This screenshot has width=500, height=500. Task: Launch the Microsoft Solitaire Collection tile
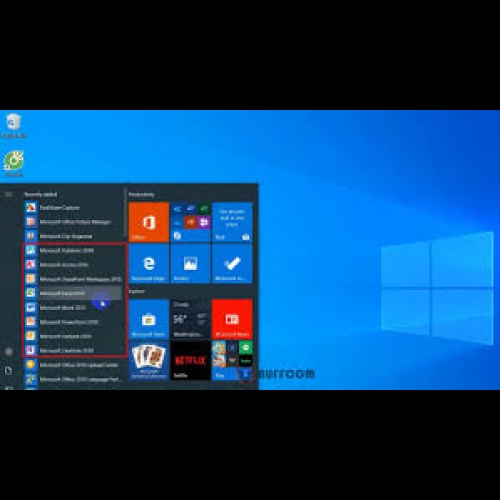coord(149,360)
